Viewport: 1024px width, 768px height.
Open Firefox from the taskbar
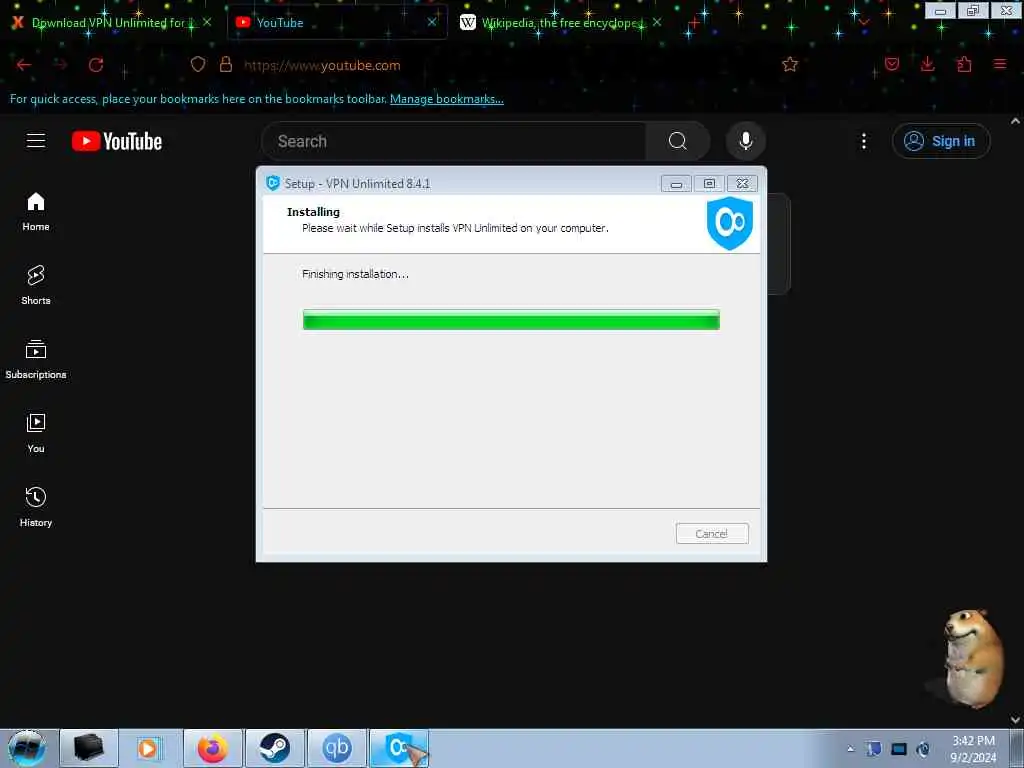pos(213,748)
